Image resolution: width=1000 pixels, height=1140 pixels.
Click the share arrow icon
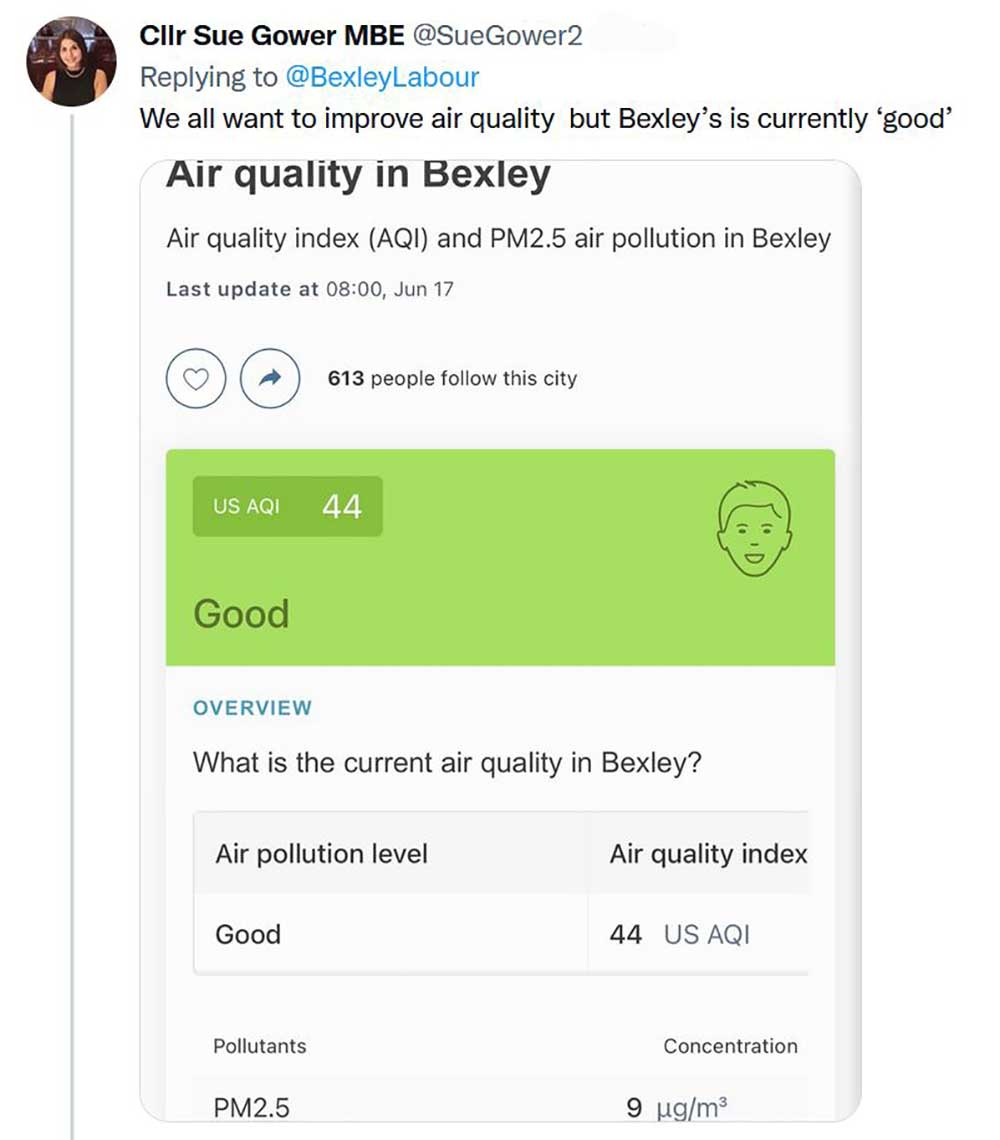[270, 379]
